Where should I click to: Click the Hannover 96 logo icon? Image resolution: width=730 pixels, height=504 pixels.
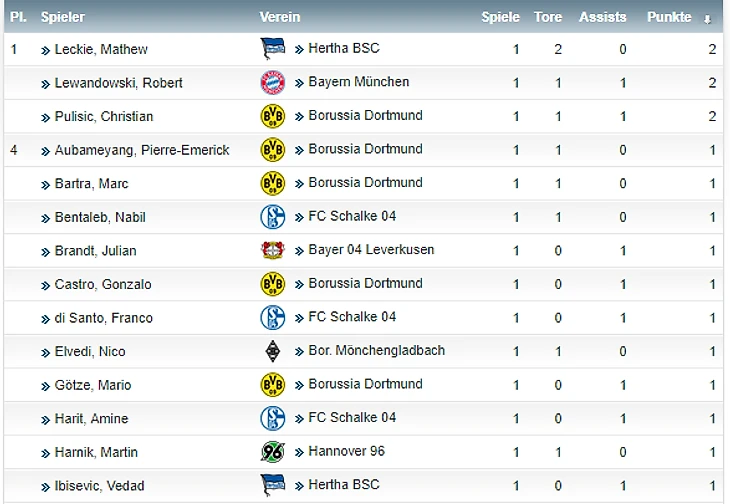(x=272, y=452)
